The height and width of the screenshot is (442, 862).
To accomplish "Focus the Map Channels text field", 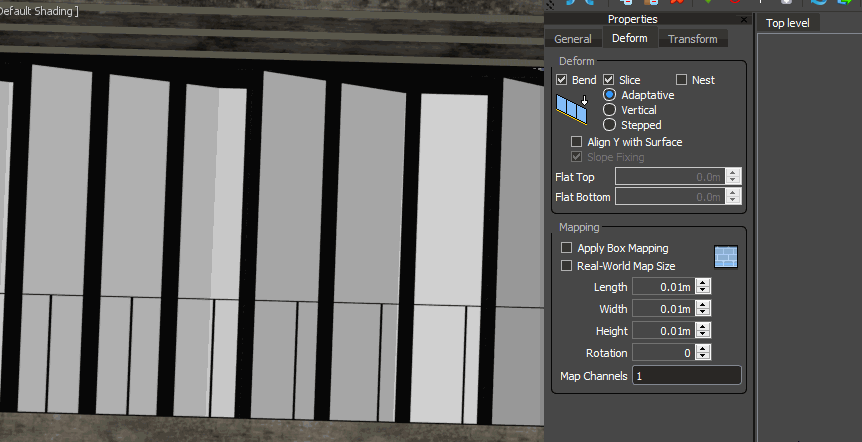I will (686, 376).
